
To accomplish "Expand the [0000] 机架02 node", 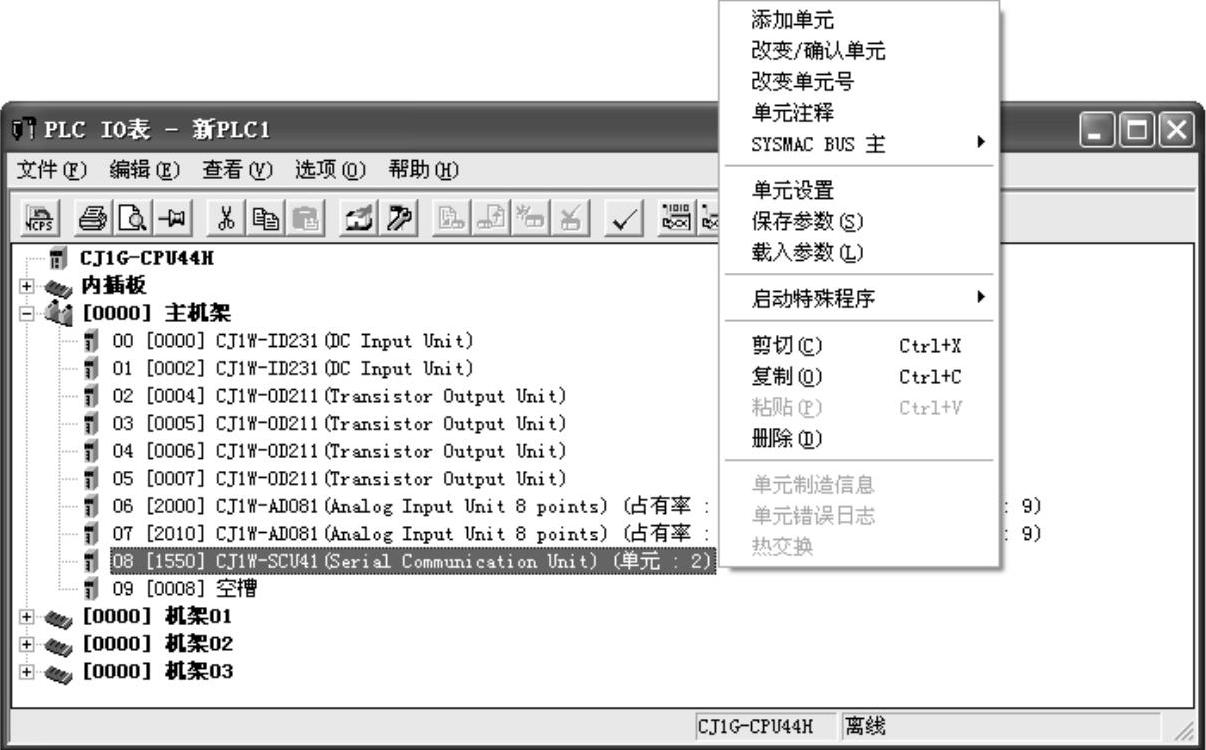I will click(26, 645).
